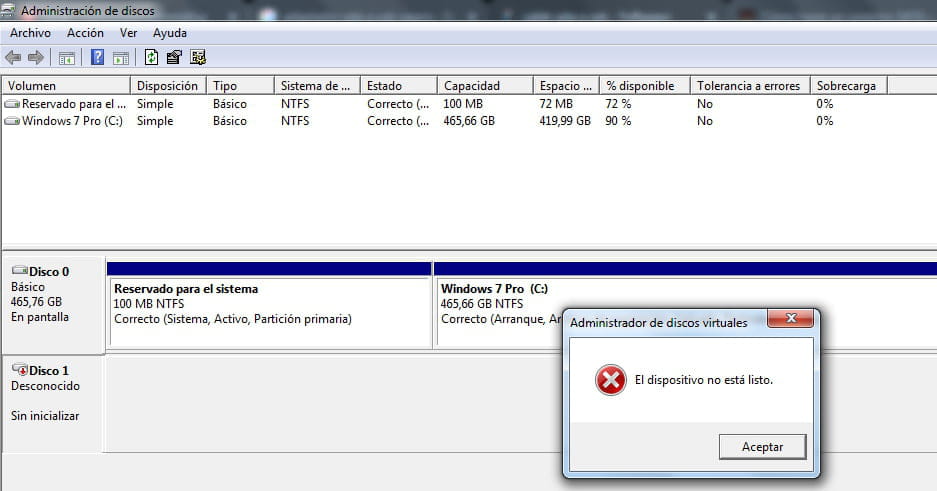Sort by Tolerancia a errores column header

[x=750, y=85]
